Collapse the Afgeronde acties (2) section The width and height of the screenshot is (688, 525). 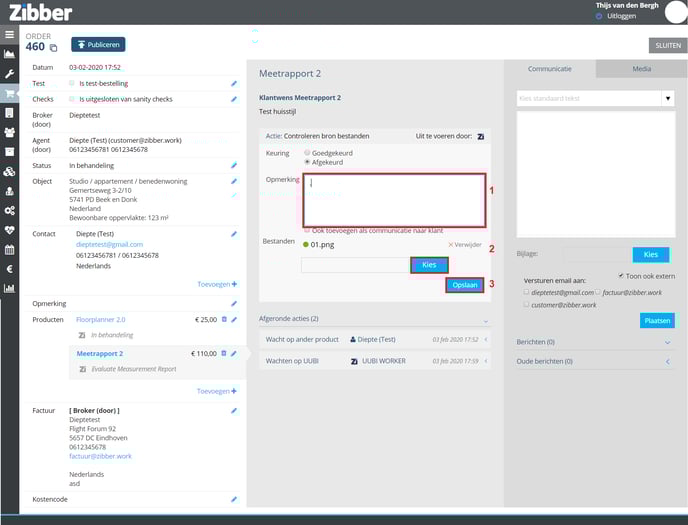(485, 319)
